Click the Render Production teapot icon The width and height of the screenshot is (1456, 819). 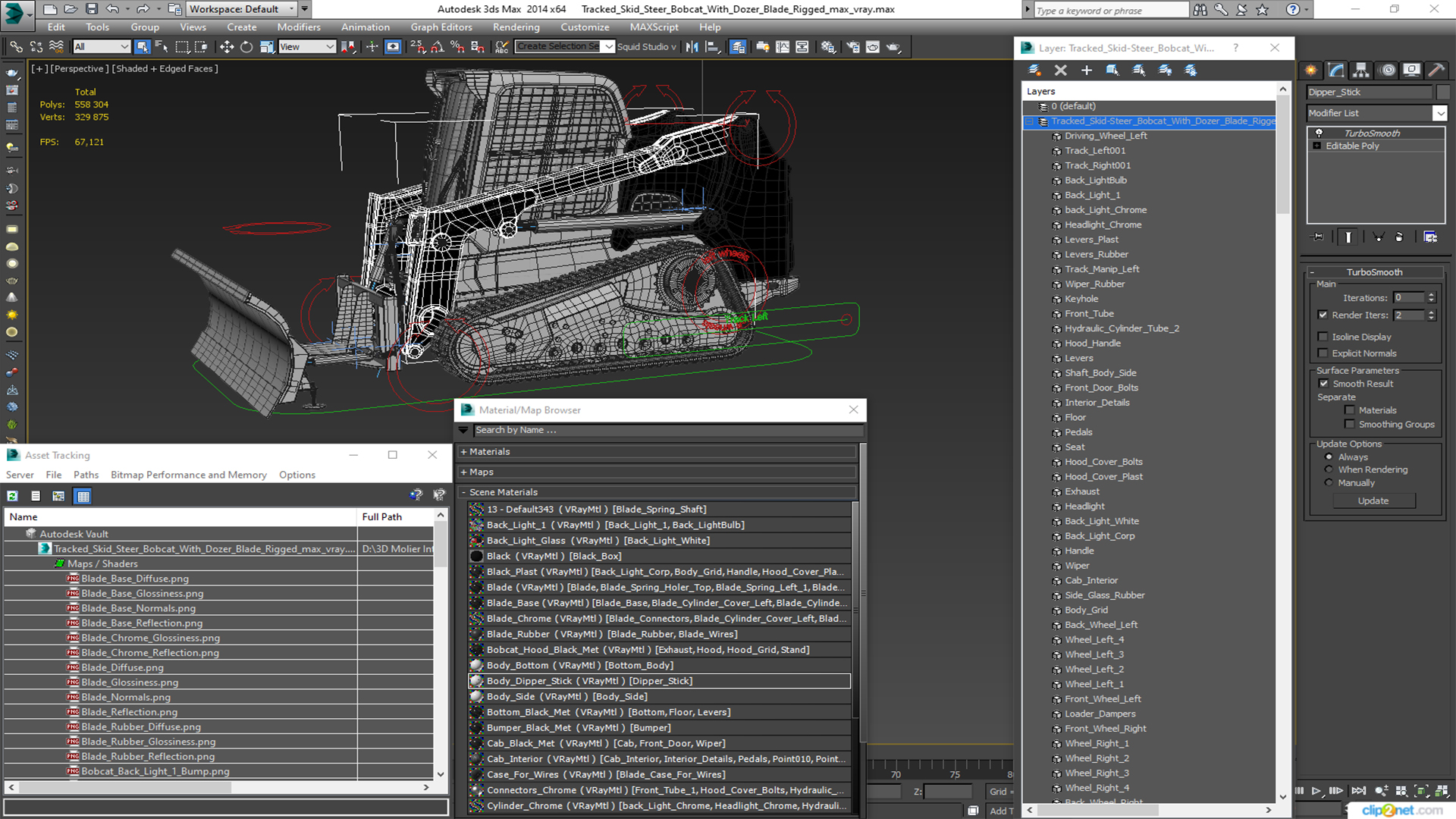894,47
